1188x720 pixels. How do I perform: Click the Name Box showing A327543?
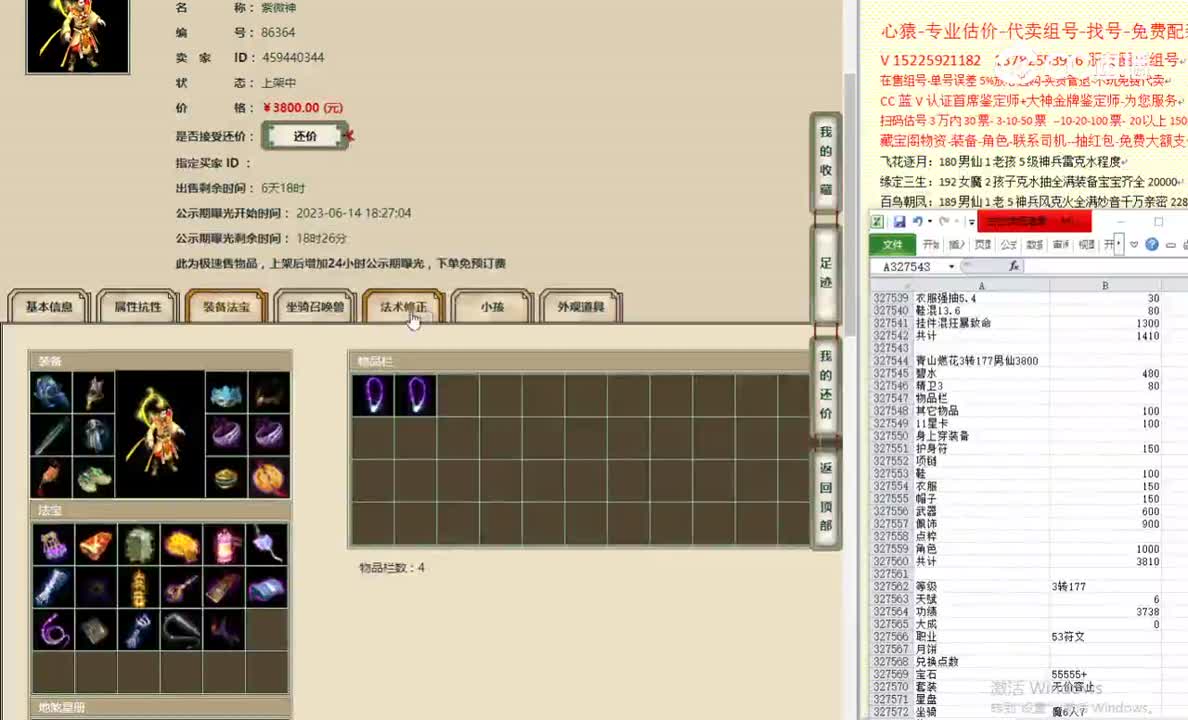(x=908, y=267)
